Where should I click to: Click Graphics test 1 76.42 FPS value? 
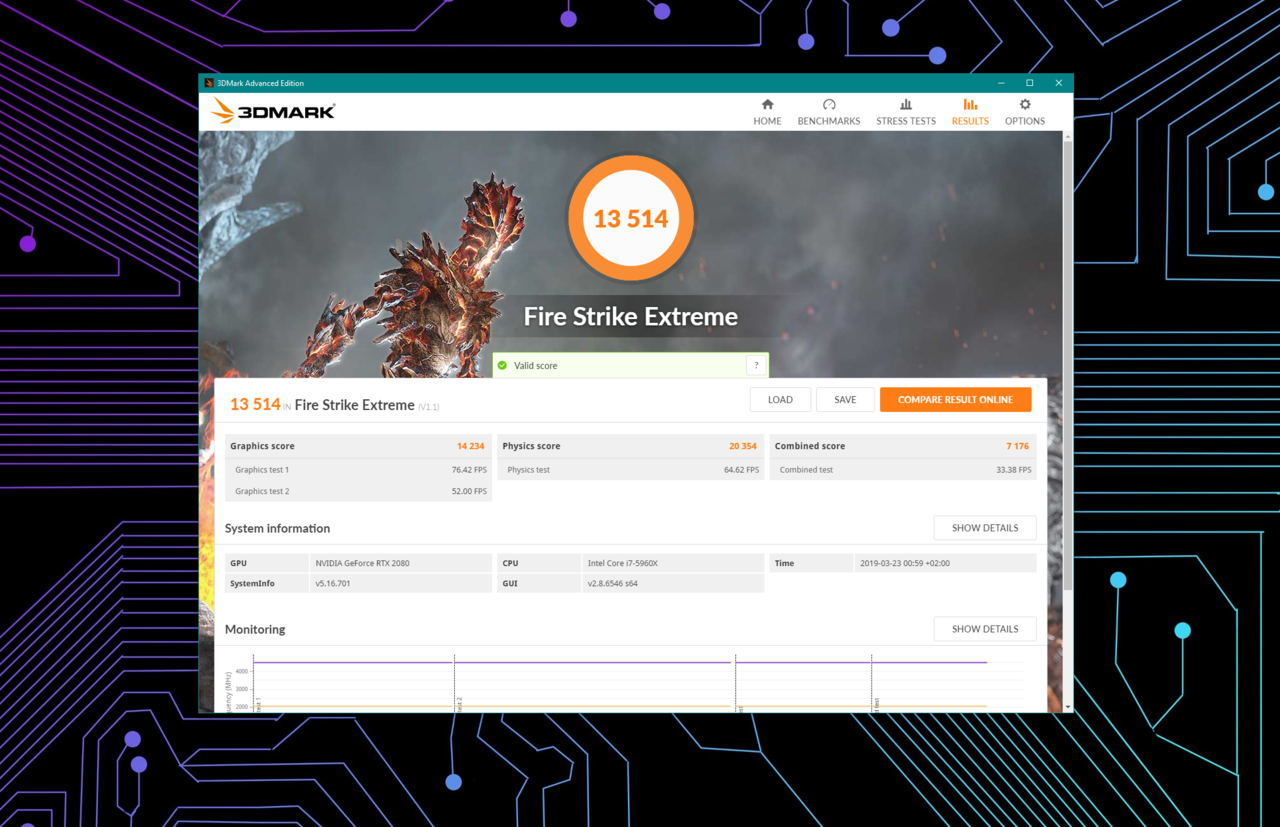point(469,470)
